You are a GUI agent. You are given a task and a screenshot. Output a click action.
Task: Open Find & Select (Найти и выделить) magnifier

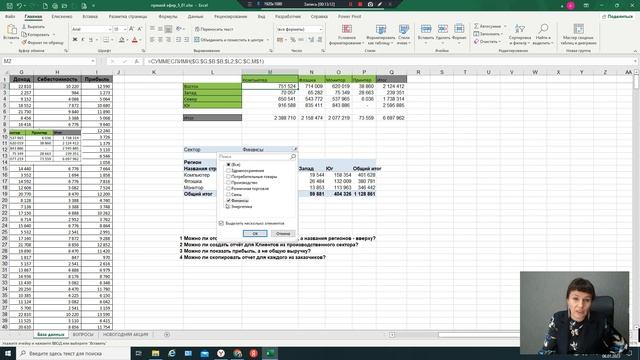[x=543, y=34]
